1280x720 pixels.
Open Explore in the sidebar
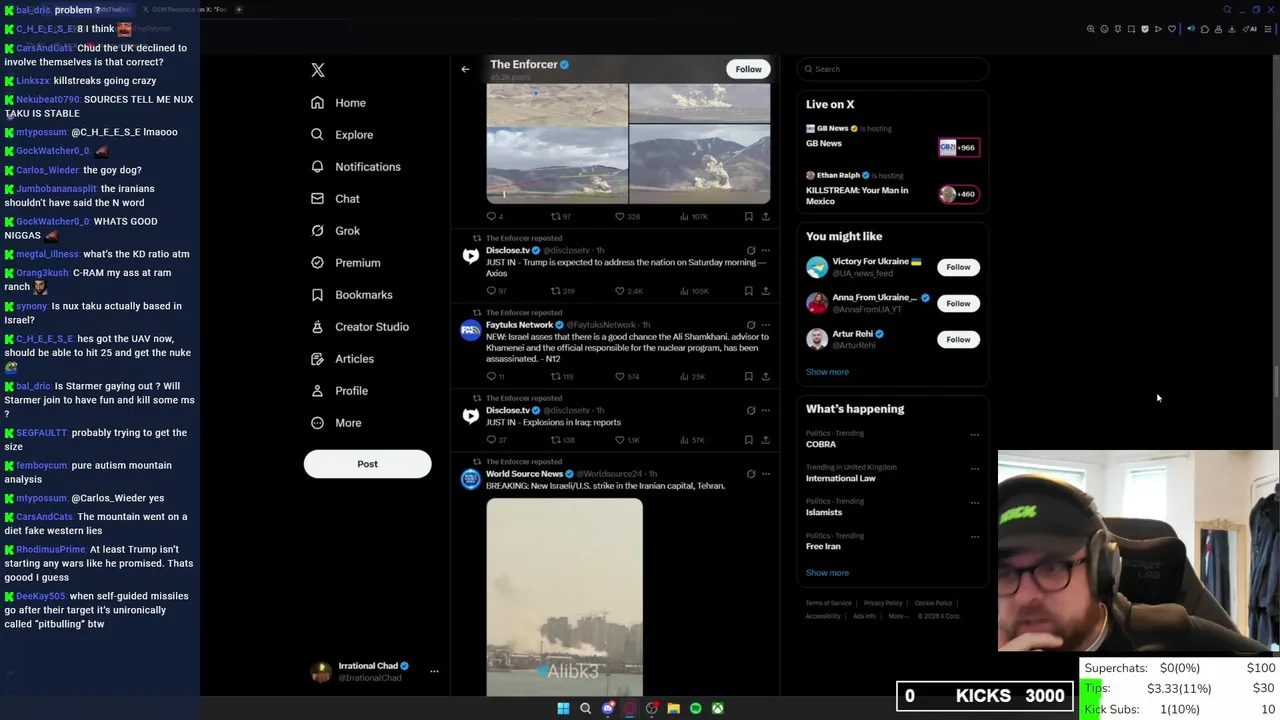pyautogui.click(x=342, y=135)
